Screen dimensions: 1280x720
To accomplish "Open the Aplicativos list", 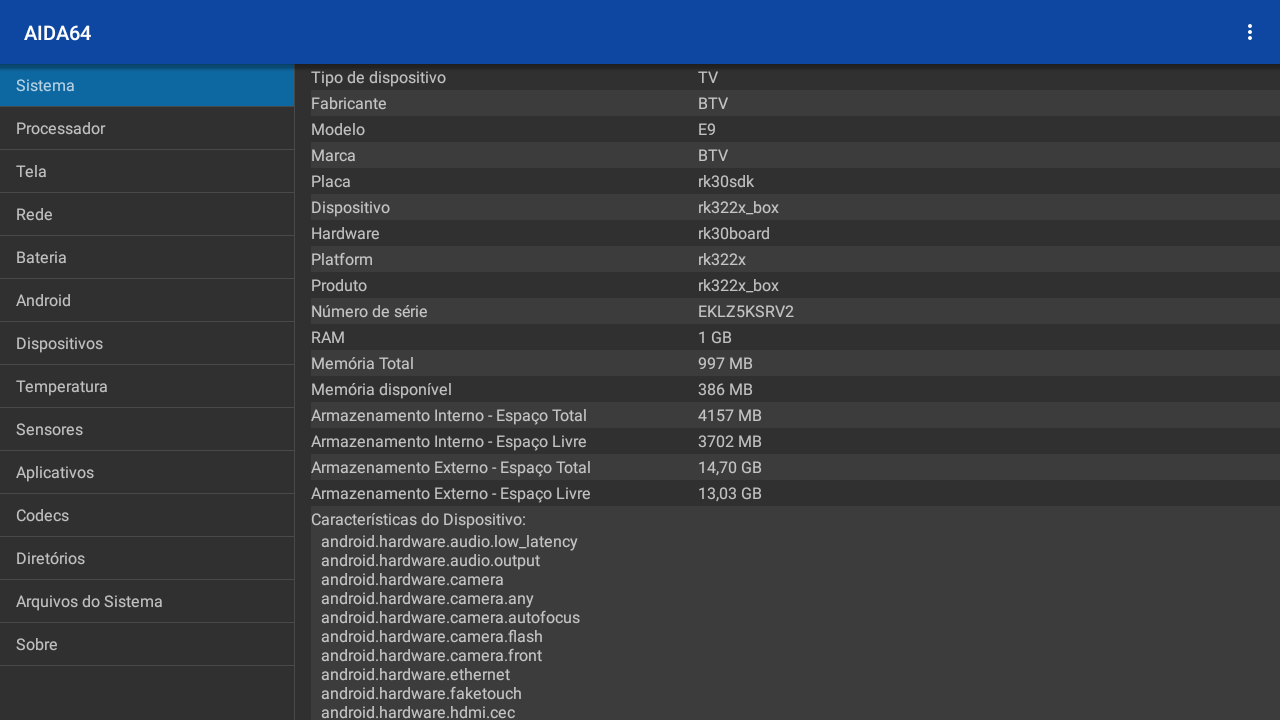I will (x=146, y=473).
